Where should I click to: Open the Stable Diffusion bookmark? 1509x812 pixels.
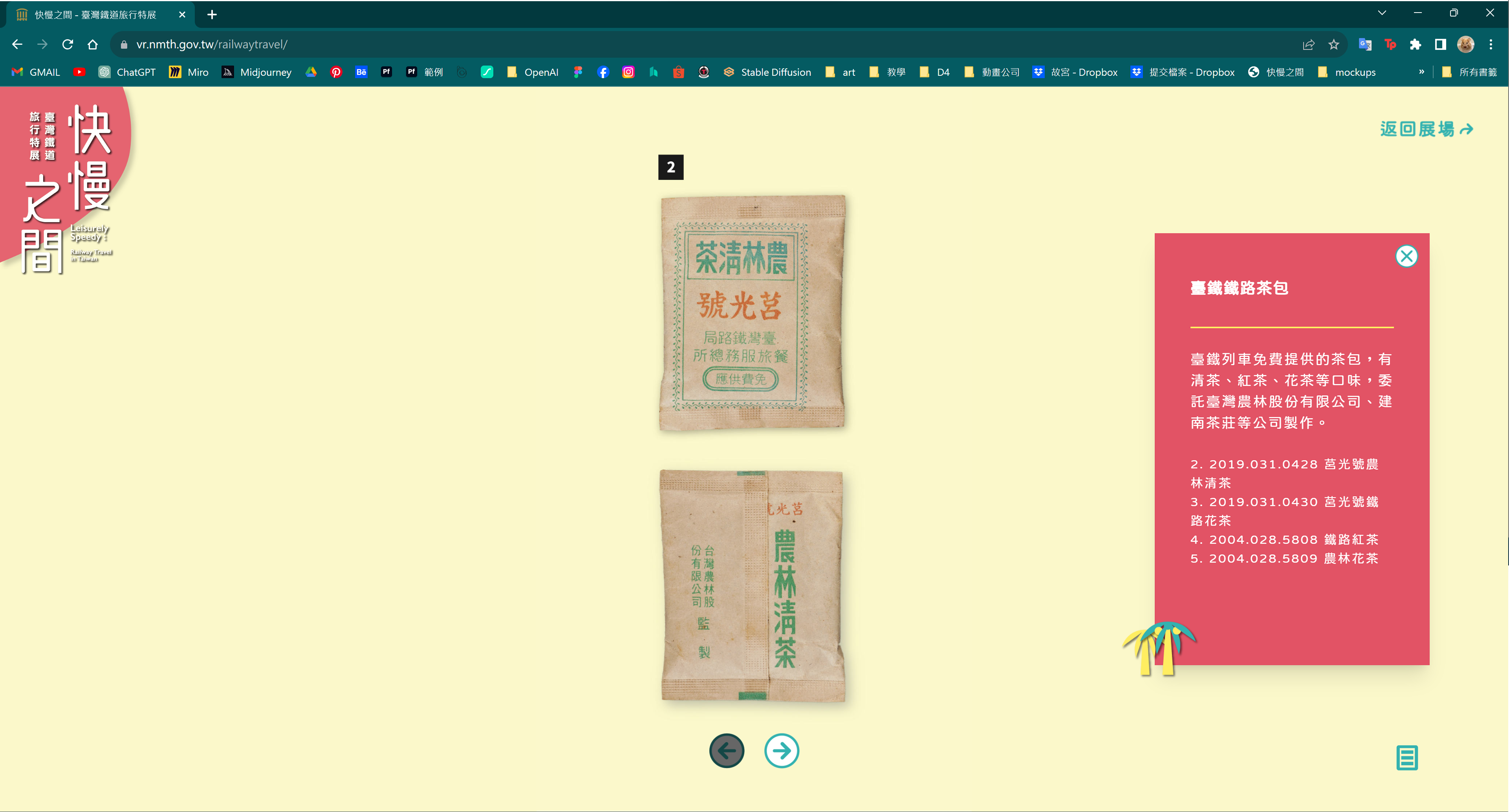767,72
